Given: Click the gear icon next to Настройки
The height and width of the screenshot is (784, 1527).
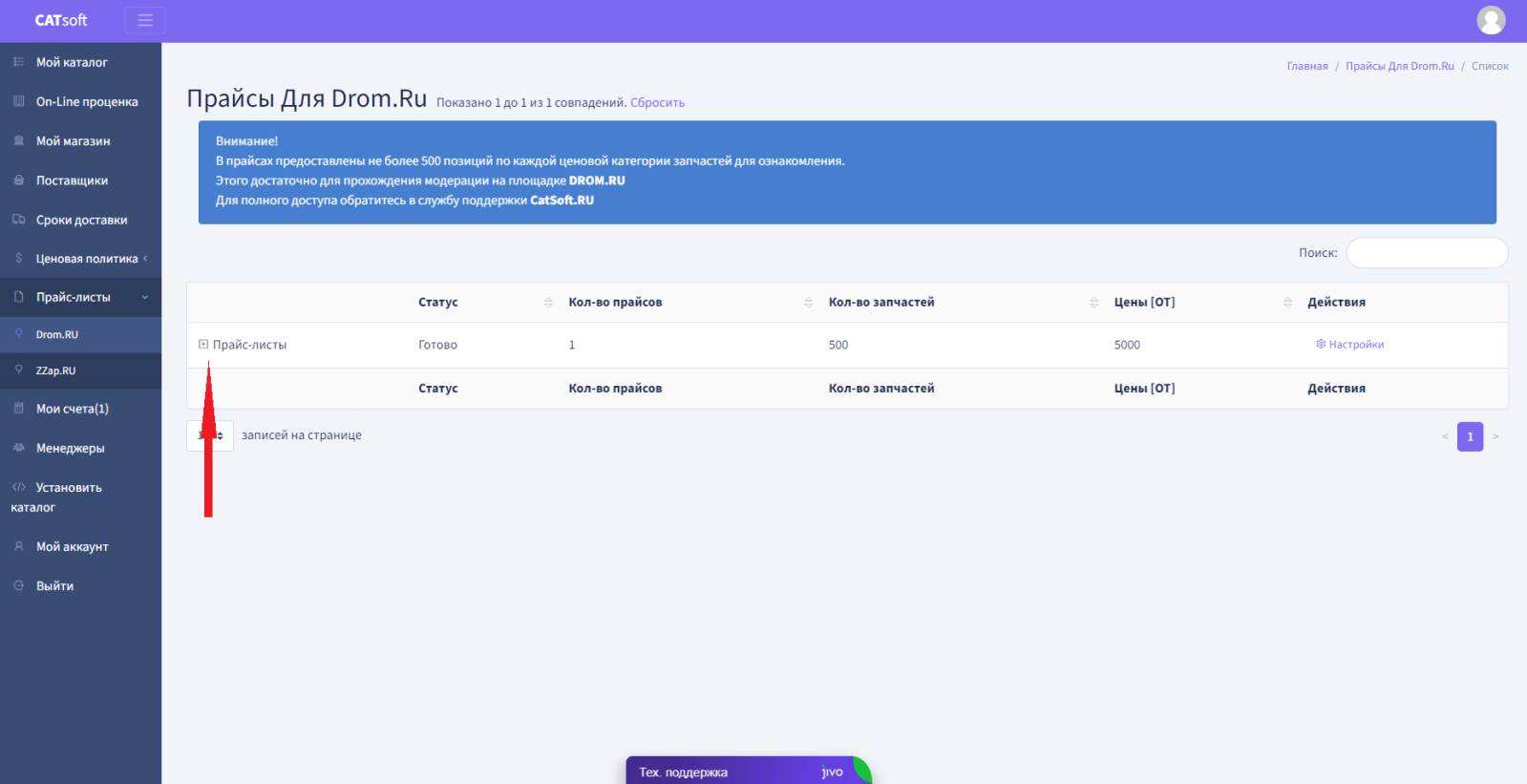Looking at the screenshot, I should tap(1321, 344).
